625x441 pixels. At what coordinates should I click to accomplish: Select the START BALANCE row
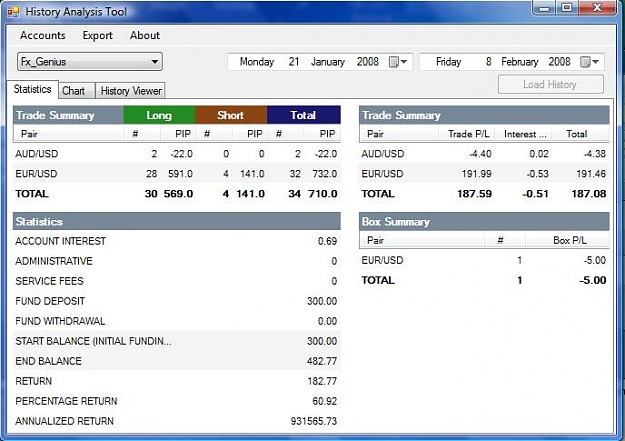(177, 341)
